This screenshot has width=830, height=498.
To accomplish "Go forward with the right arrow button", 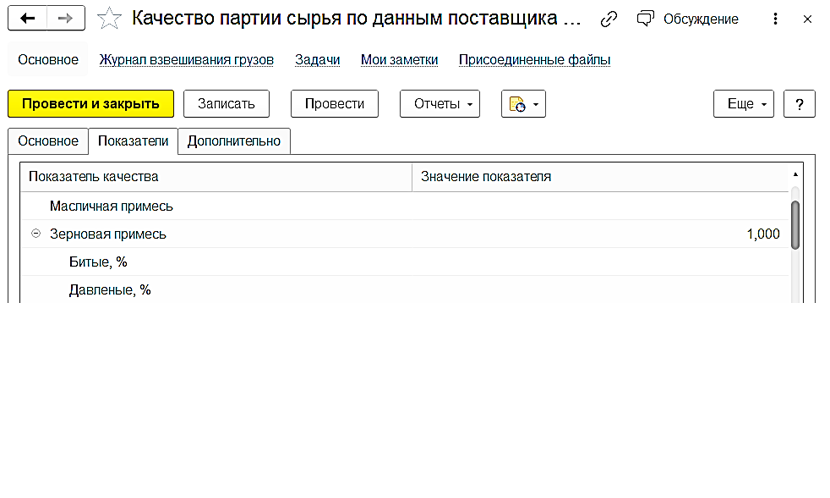I will tap(66, 19).
